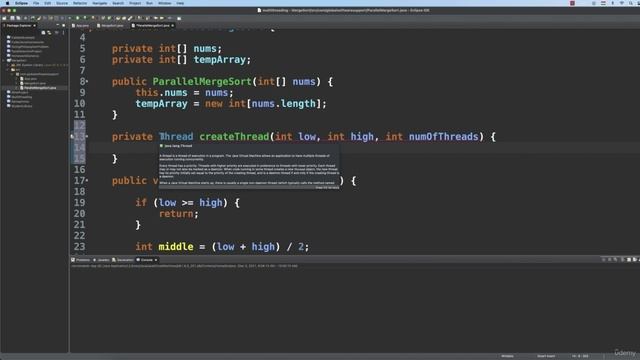Click line number 19 in the gutter
640x360 pixels.
click(x=80, y=203)
